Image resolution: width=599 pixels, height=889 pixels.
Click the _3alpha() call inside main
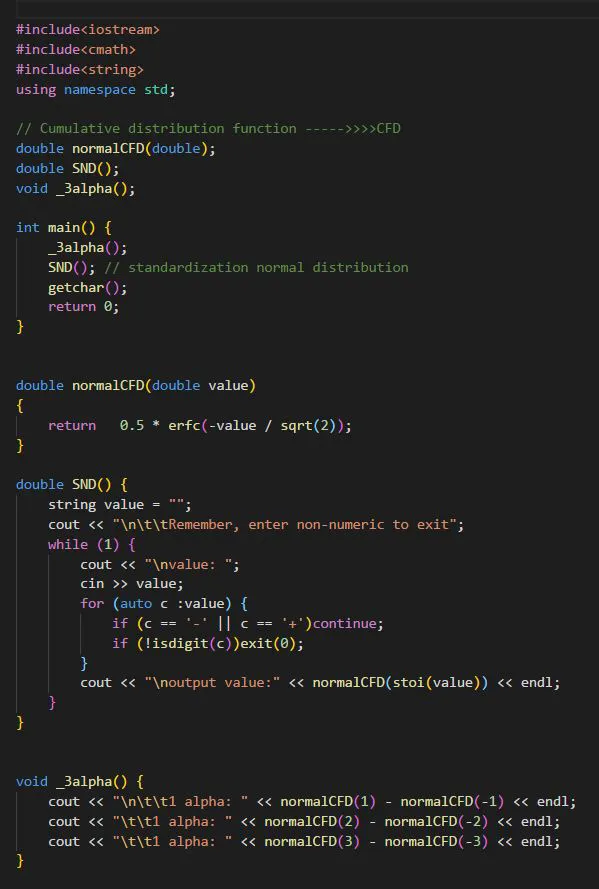click(88, 248)
